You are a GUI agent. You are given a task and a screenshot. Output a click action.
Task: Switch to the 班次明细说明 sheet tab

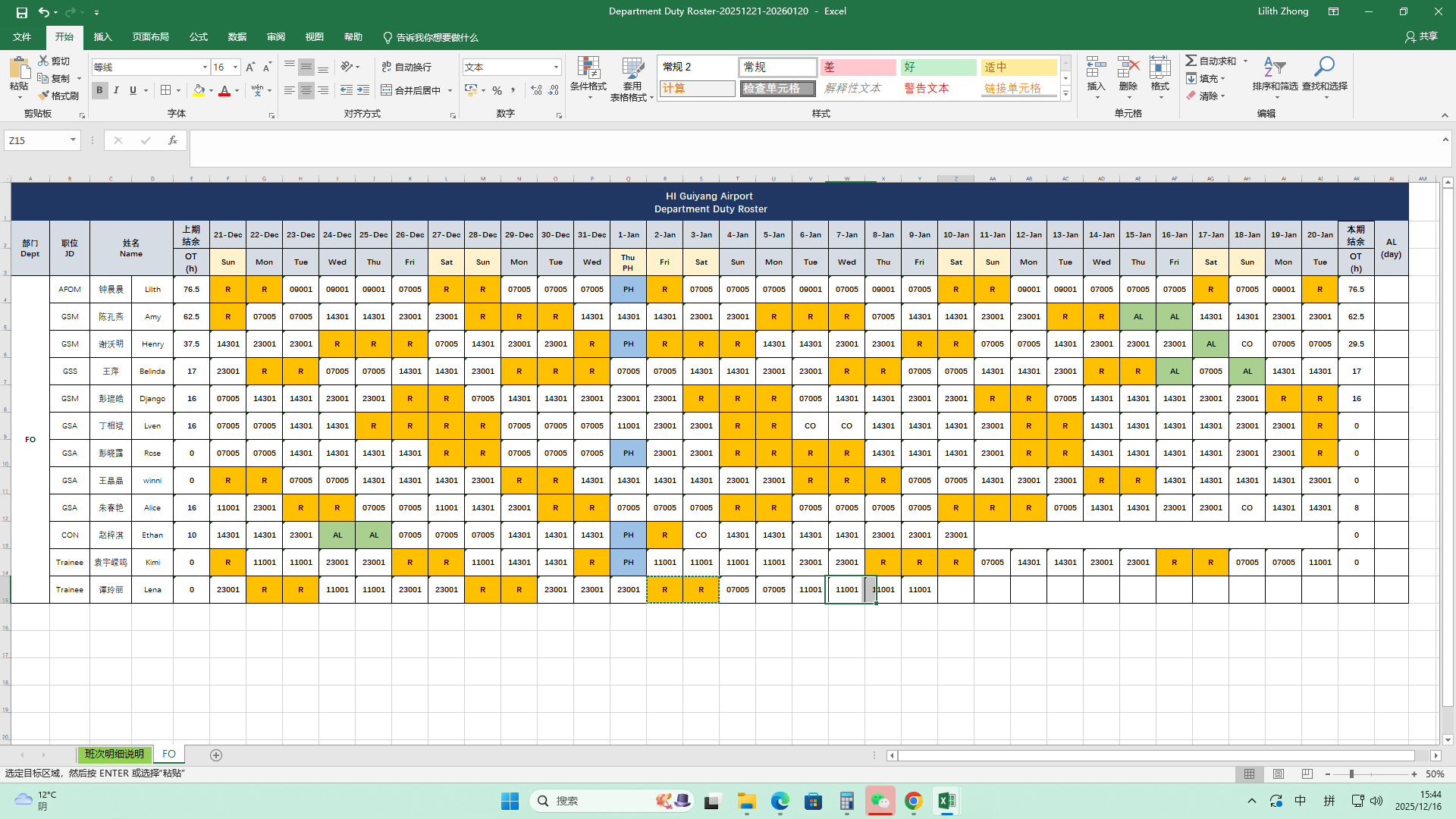point(114,755)
